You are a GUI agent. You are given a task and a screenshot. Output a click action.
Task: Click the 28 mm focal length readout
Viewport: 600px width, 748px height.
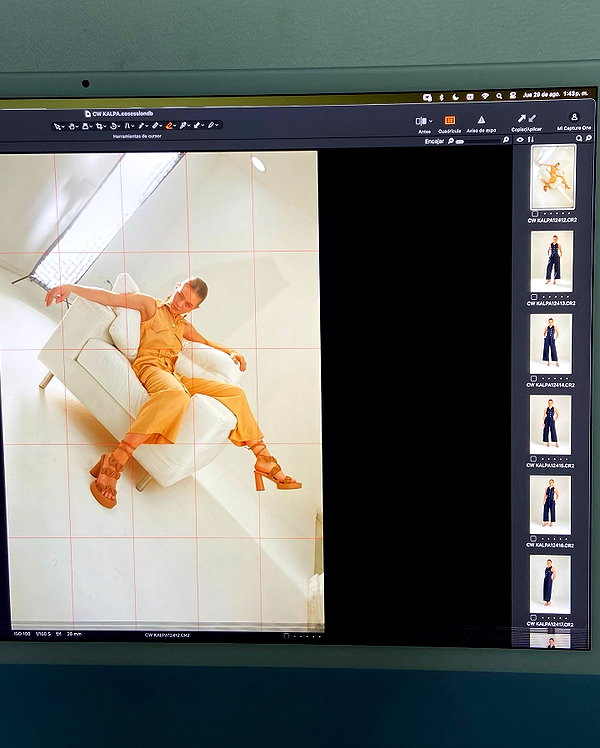[74, 634]
